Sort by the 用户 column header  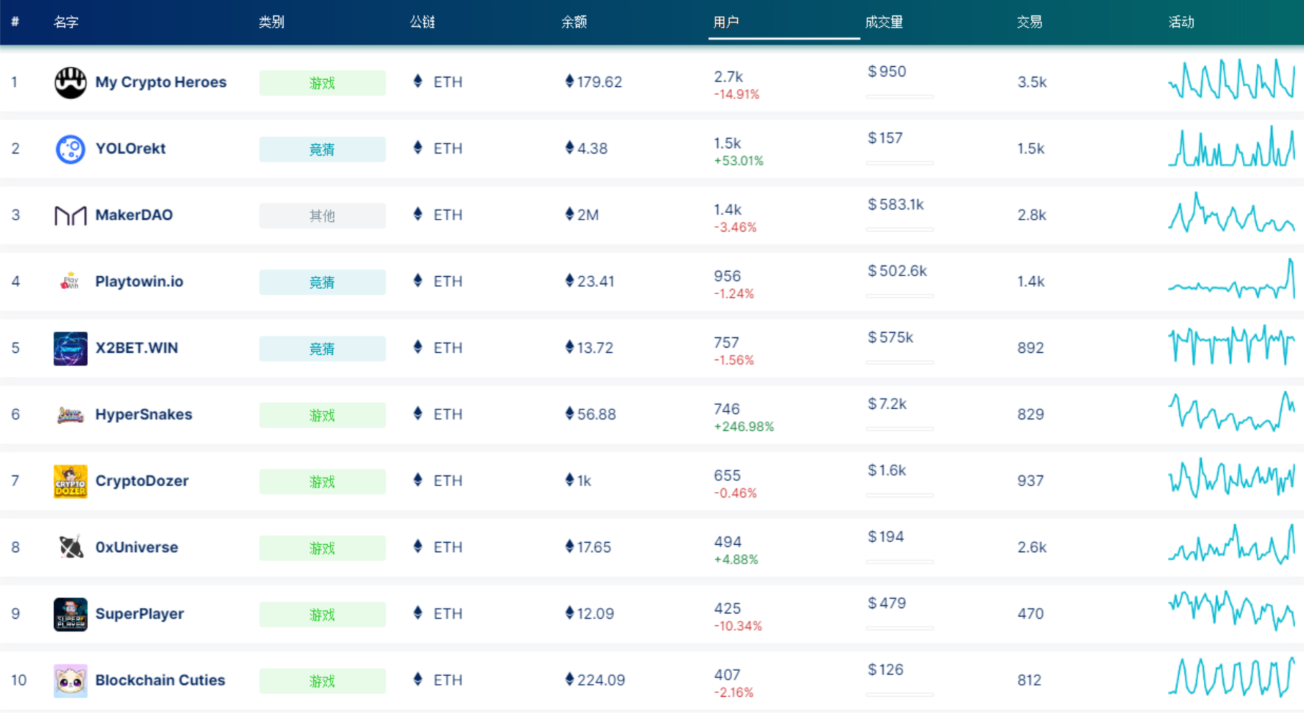pyautogui.click(x=726, y=22)
